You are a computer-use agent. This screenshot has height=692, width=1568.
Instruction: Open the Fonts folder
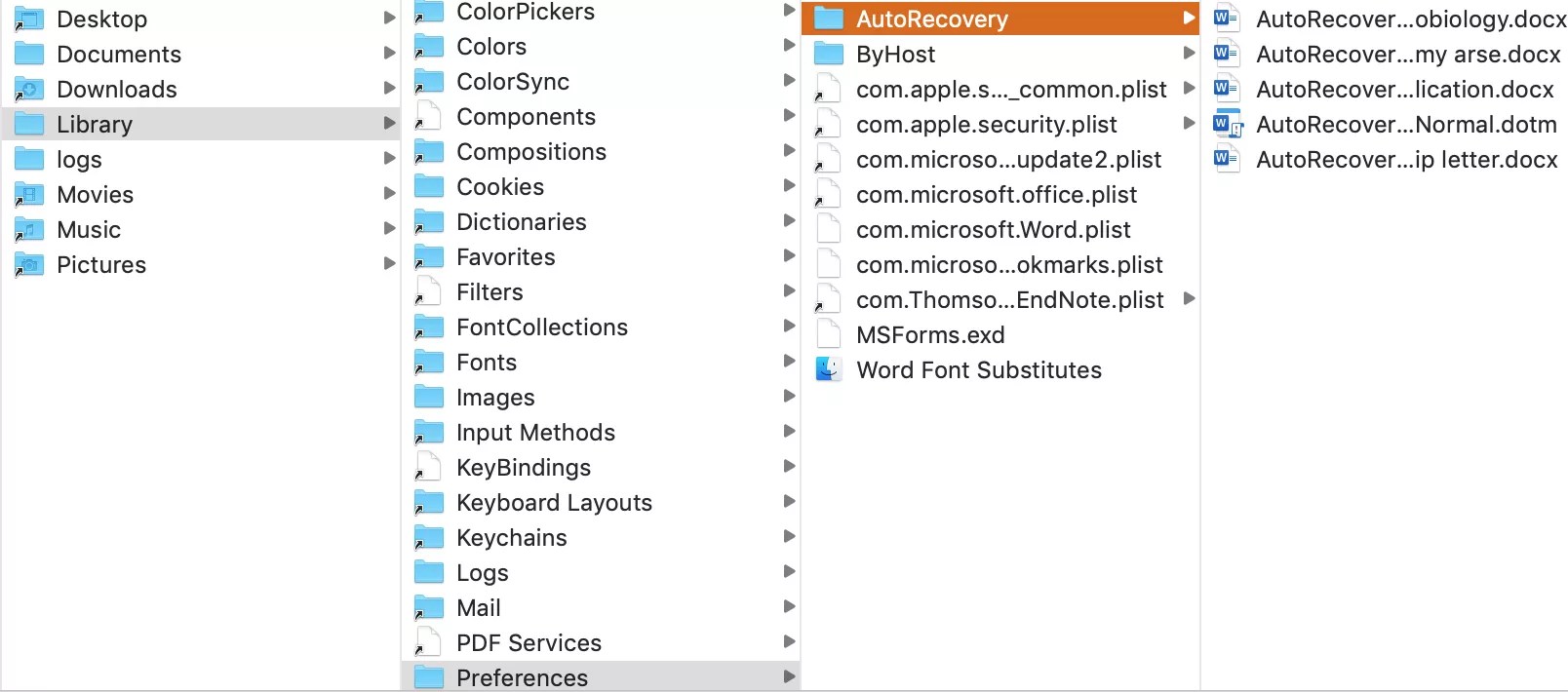[x=486, y=363]
